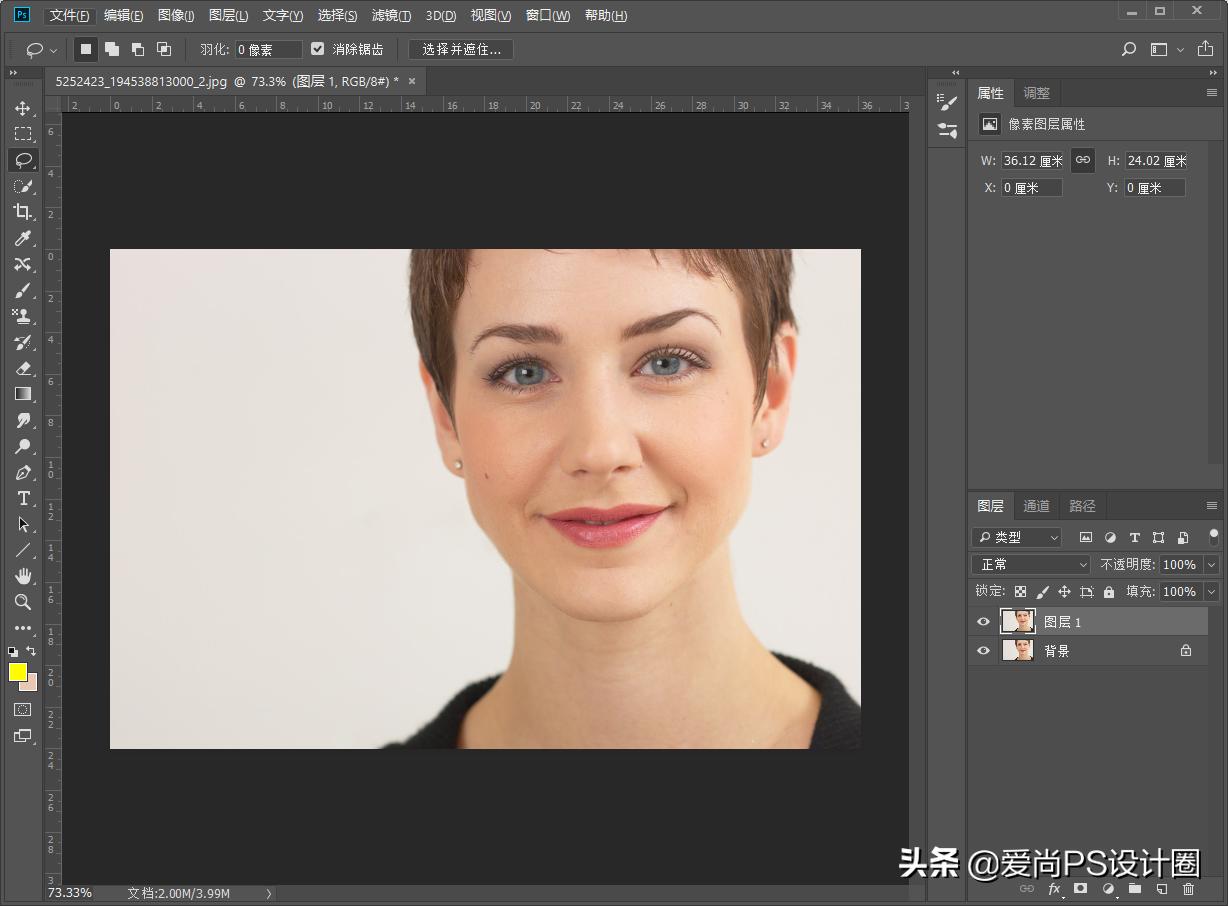Image resolution: width=1228 pixels, height=906 pixels.
Task: Select the Hand tool
Action: click(x=23, y=576)
